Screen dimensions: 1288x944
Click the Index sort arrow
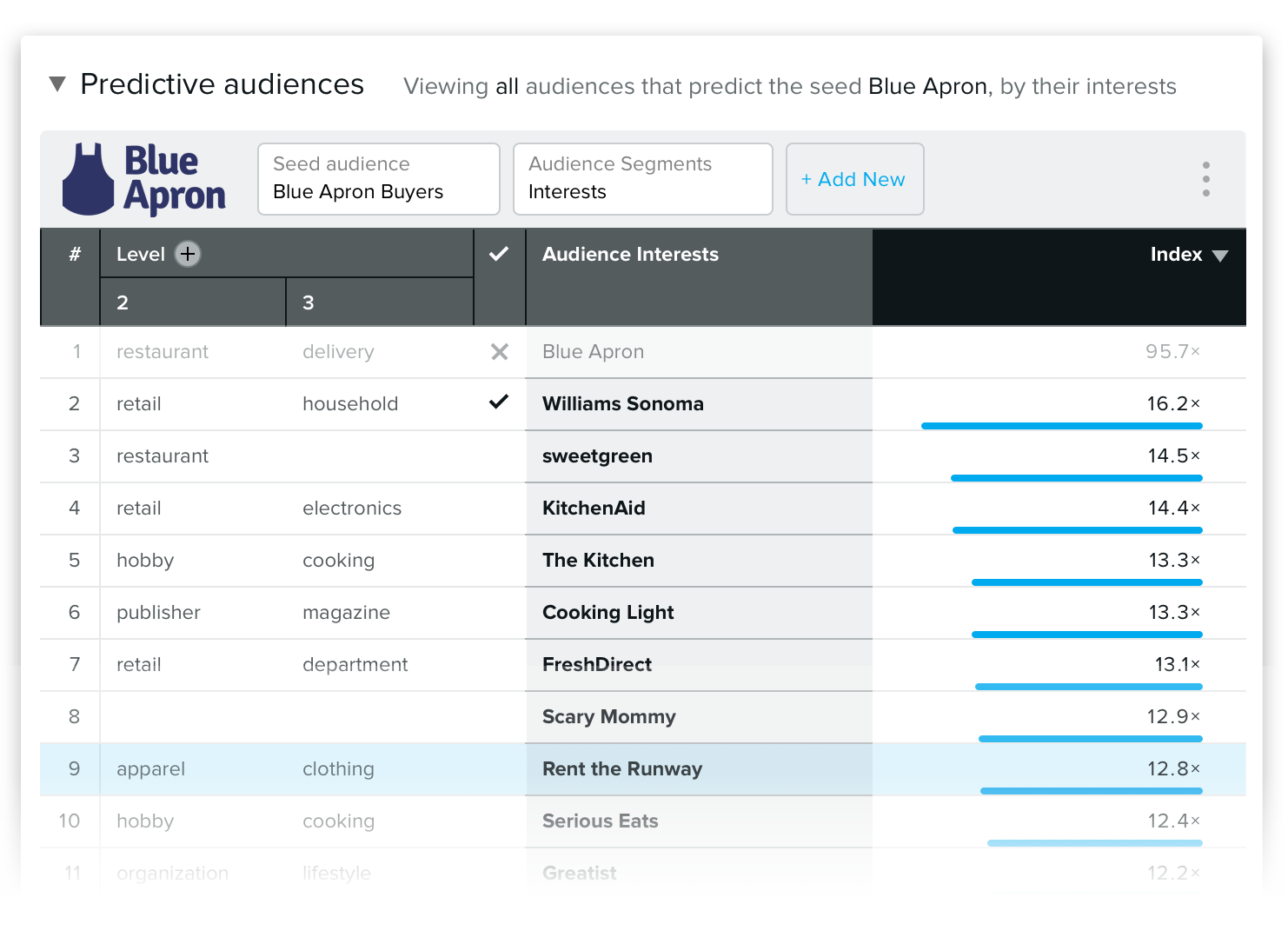pos(1220,256)
